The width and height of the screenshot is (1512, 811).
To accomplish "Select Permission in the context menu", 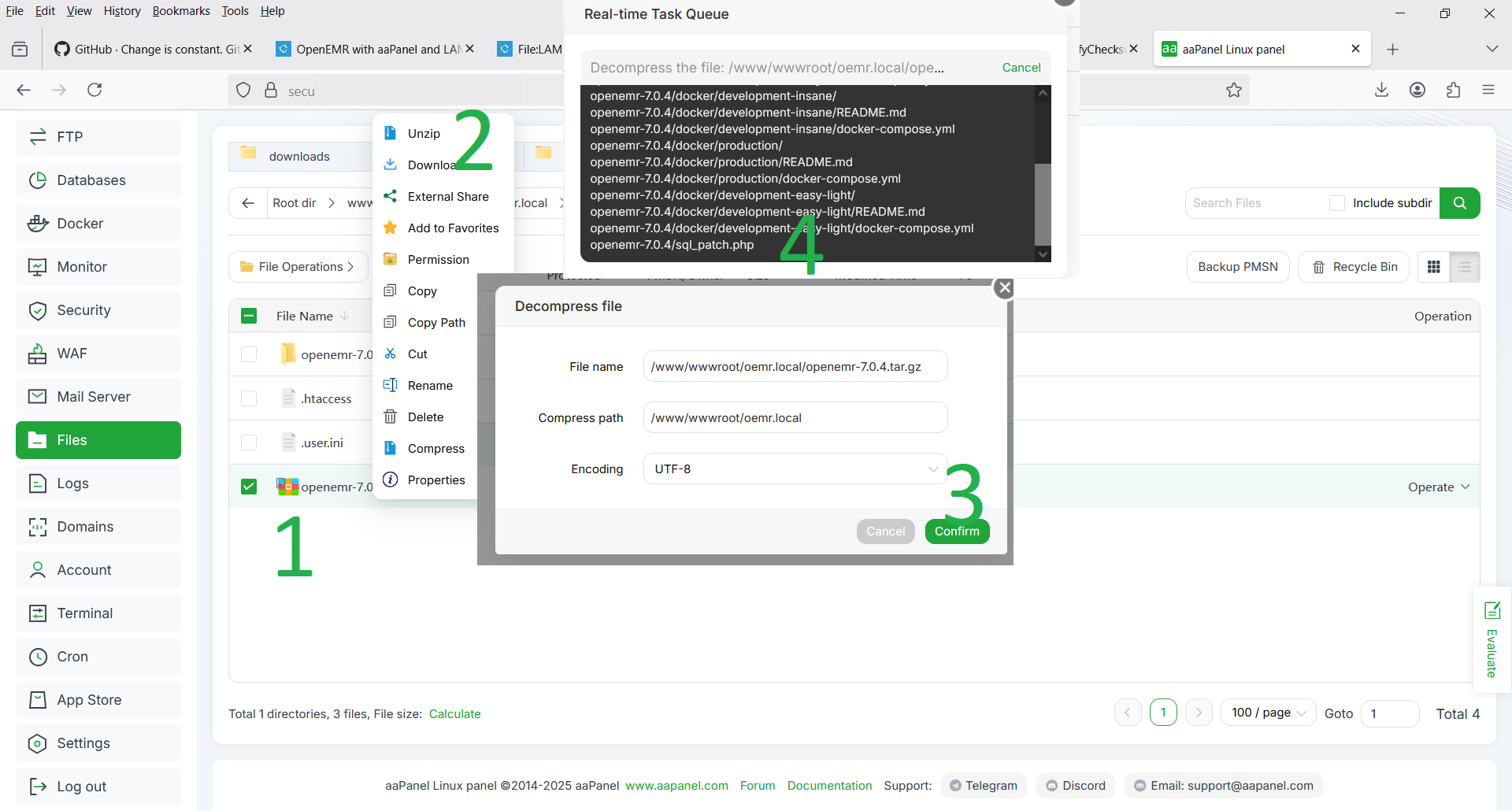I will (438, 260).
